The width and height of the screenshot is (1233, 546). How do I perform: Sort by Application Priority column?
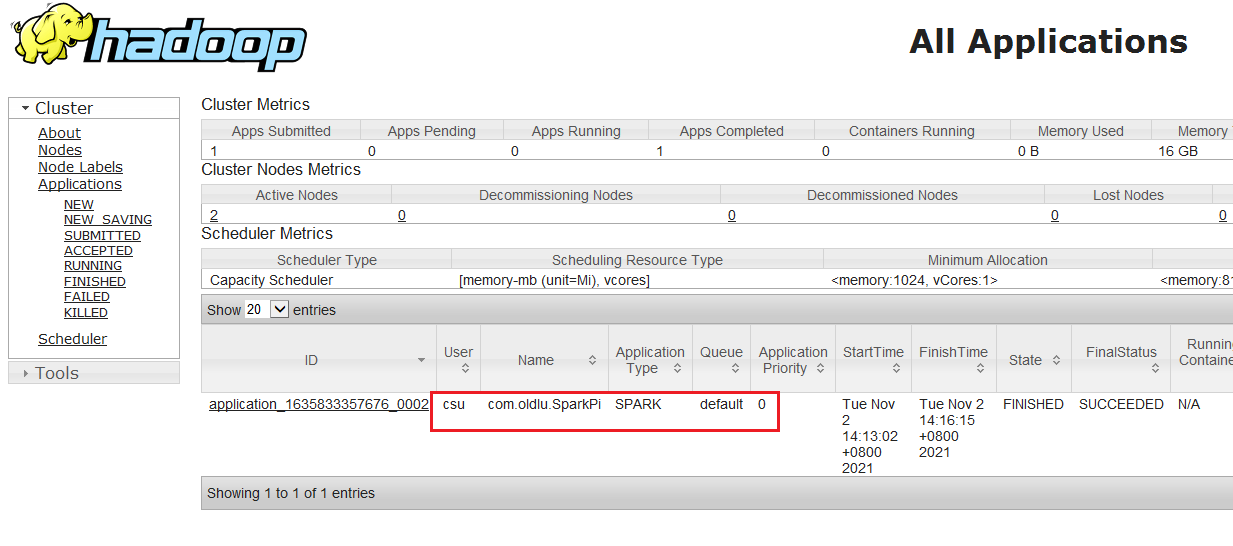[793, 359]
